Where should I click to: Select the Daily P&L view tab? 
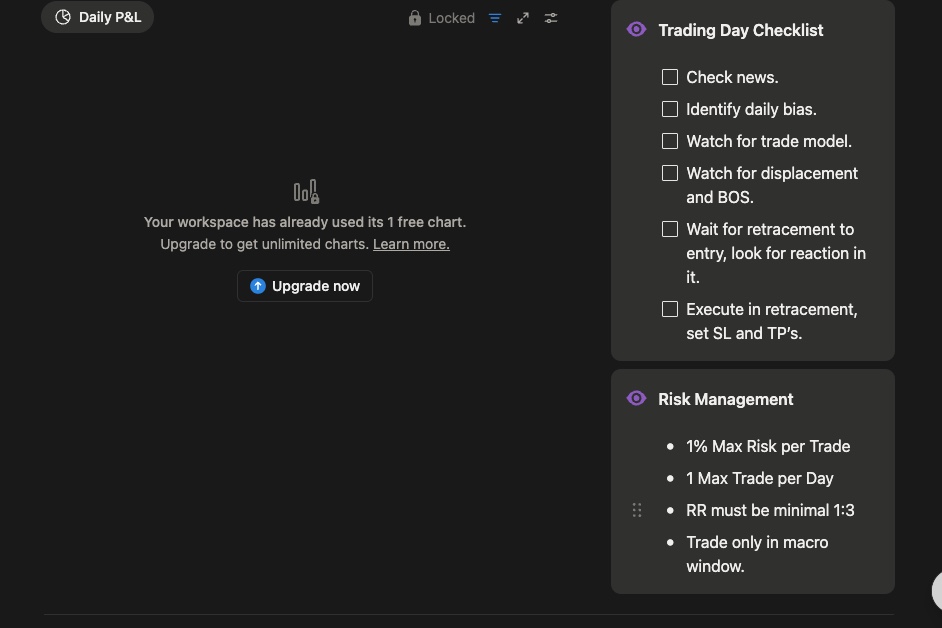(98, 17)
